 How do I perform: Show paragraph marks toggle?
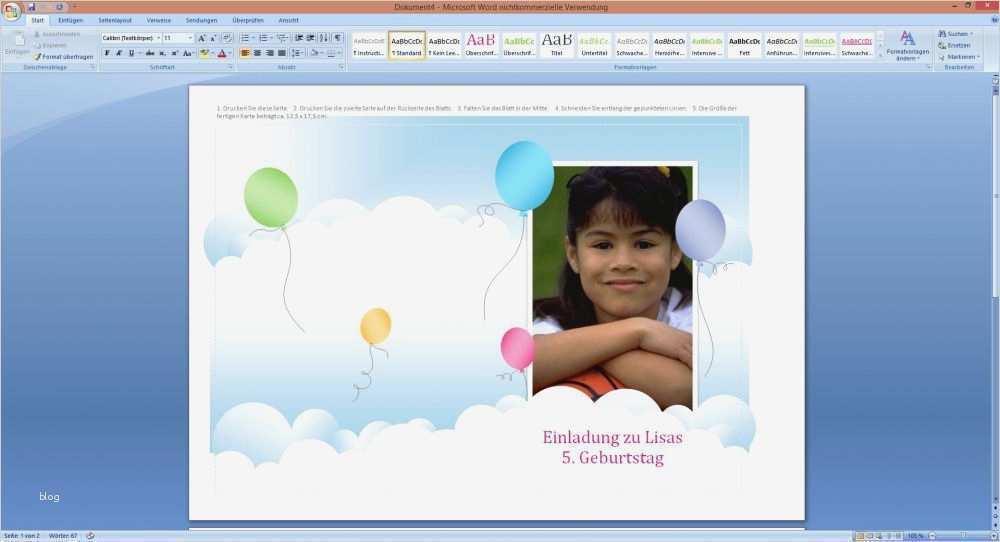(338, 38)
